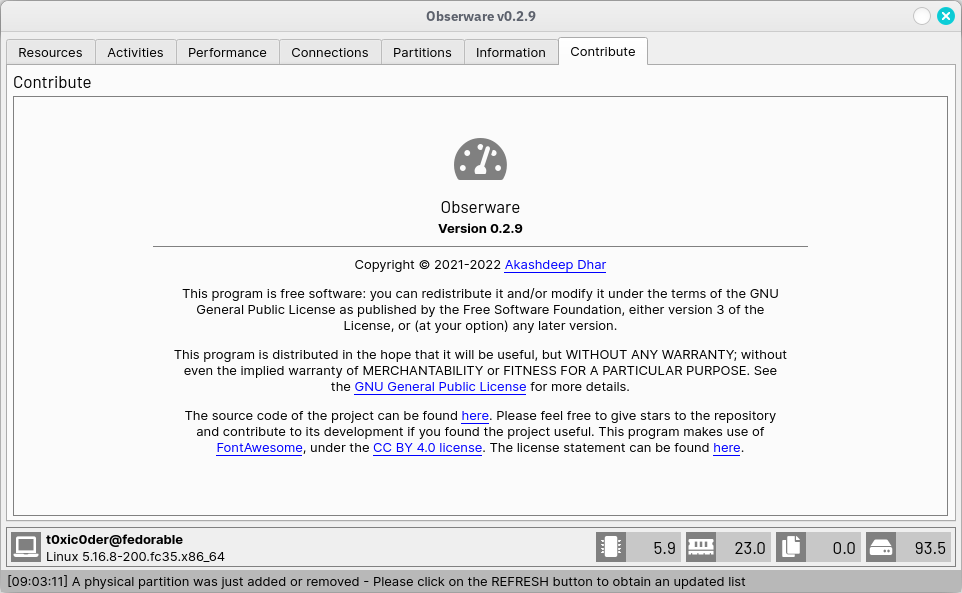Screen dimensions: 962x593
Task: Click the Version 0.2.9 label
Action: (480, 228)
